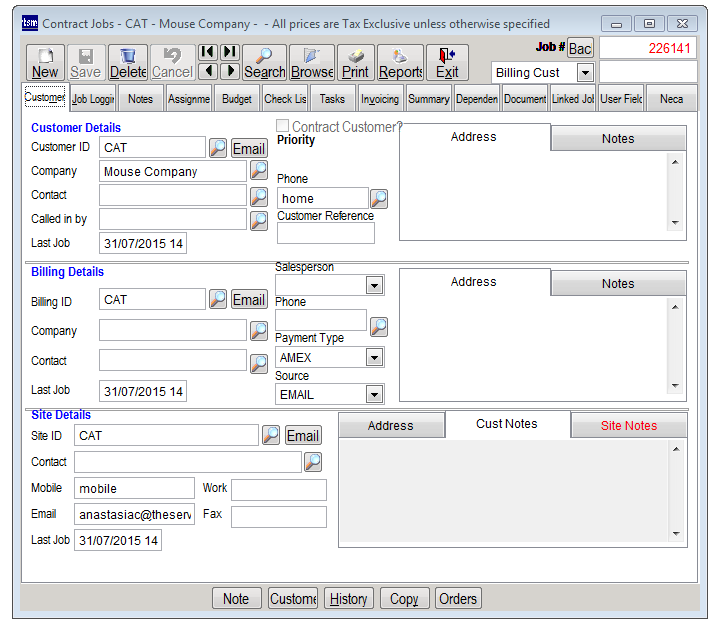
Task: Click lookup icon beside Site ID field
Action: [x=271, y=435]
